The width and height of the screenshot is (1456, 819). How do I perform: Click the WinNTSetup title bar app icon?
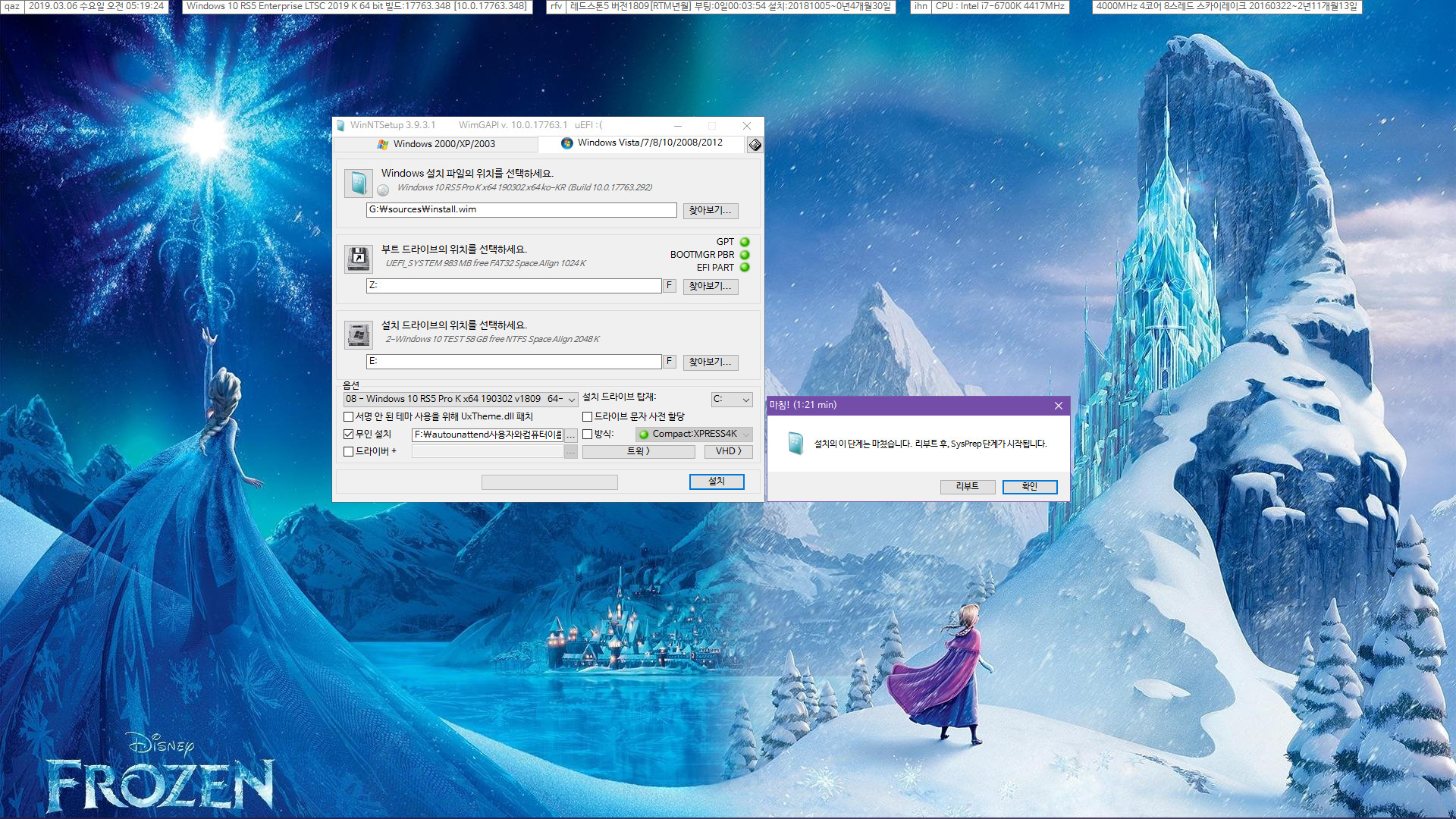click(x=341, y=126)
